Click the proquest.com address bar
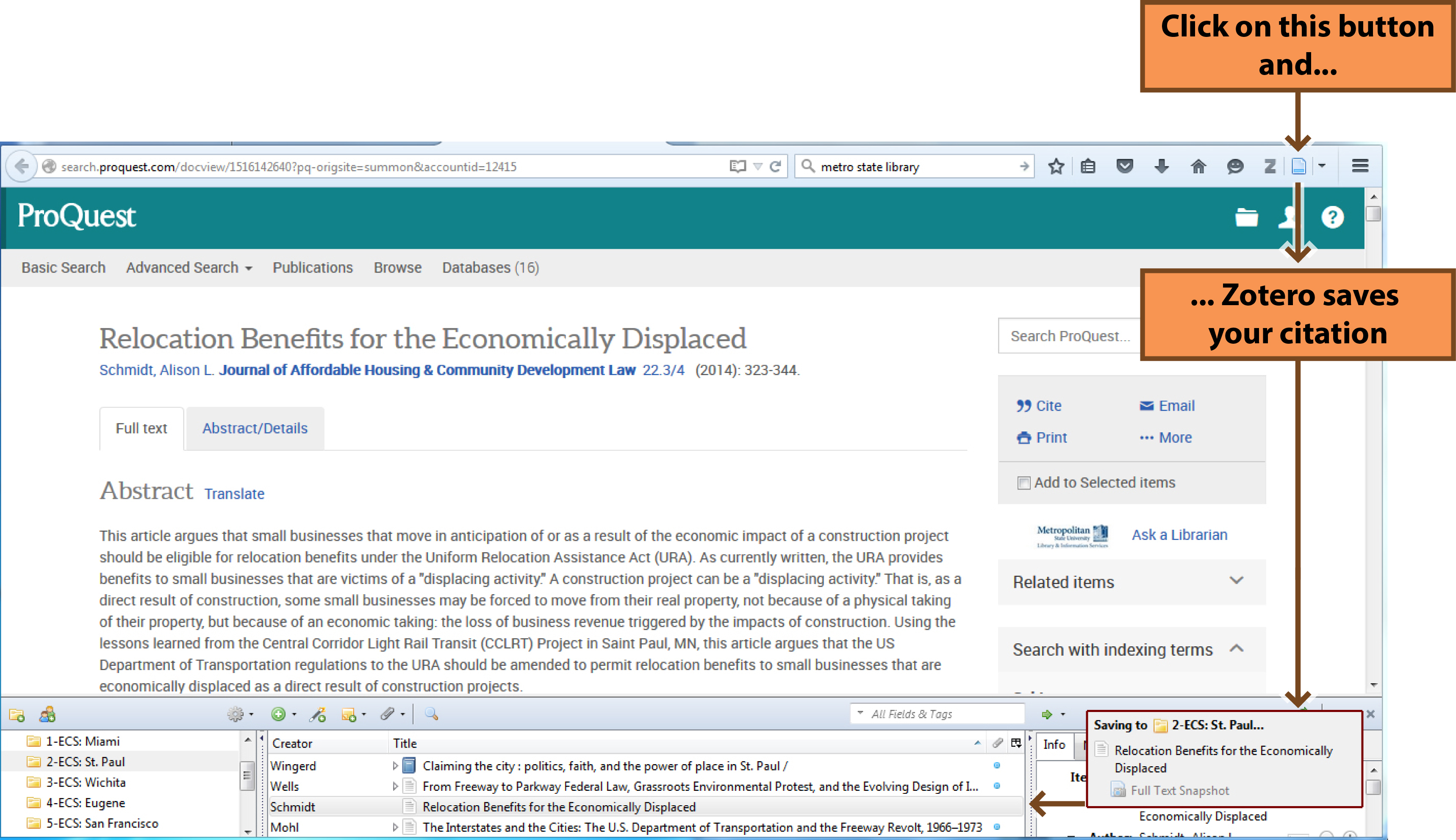Image resolution: width=1456 pixels, height=840 pixels. (x=380, y=167)
